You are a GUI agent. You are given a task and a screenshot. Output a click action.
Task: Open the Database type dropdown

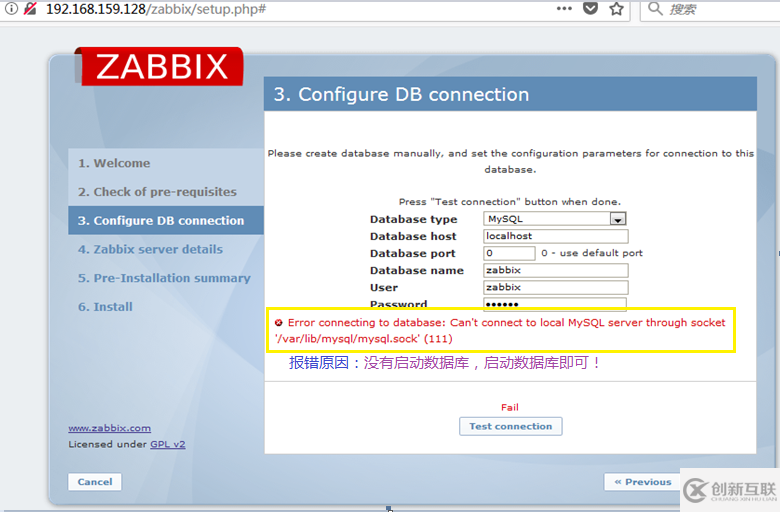coord(555,219)
